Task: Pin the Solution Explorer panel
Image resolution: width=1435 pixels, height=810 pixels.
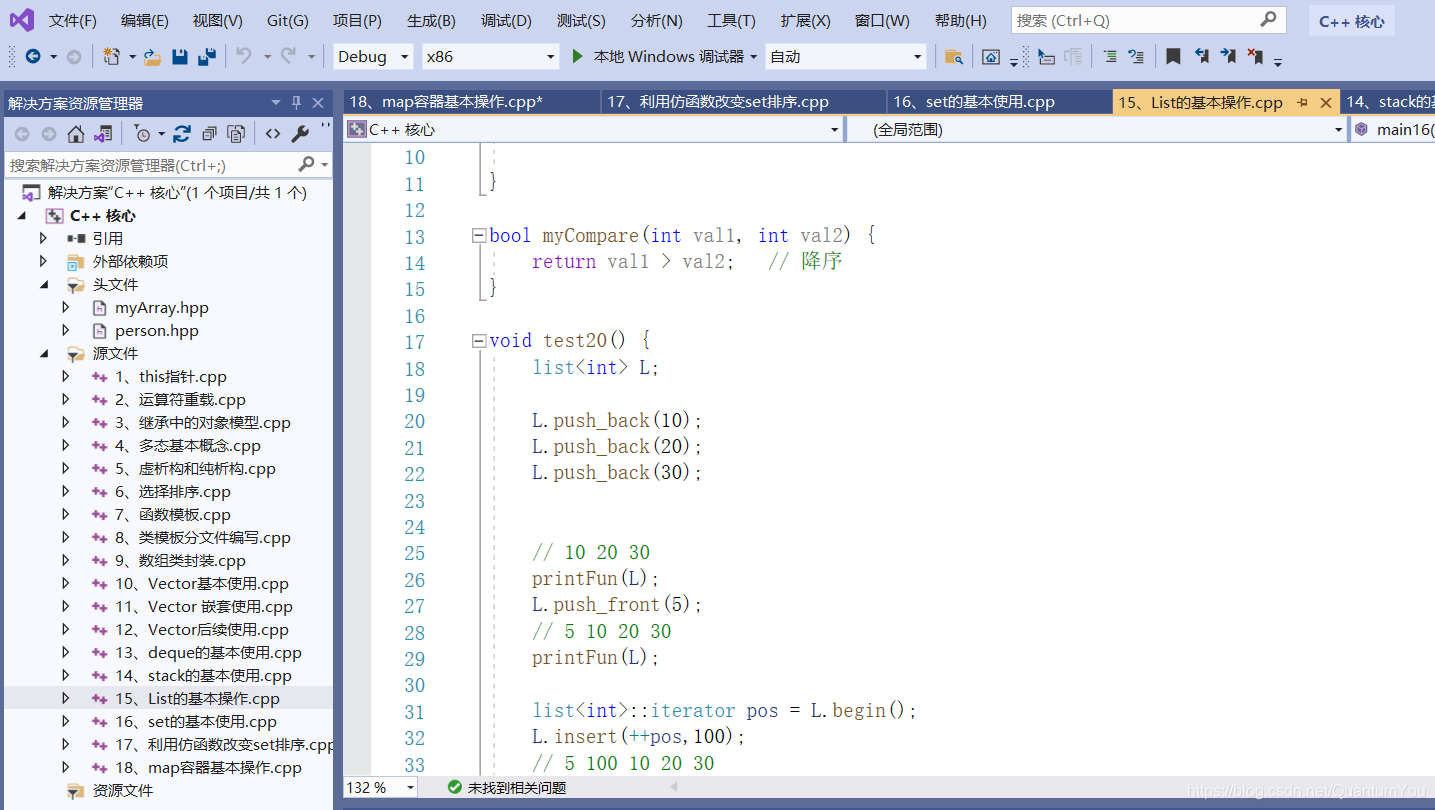Action: point(297,103)
